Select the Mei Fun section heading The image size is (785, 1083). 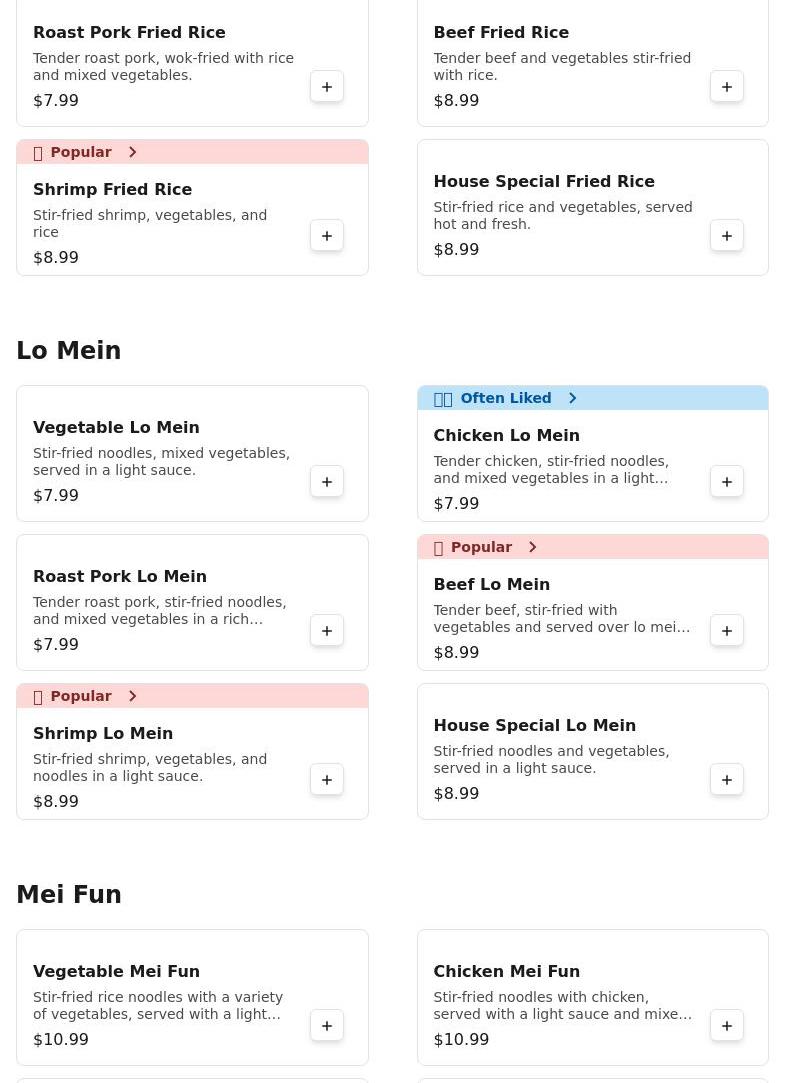[69, 895]
